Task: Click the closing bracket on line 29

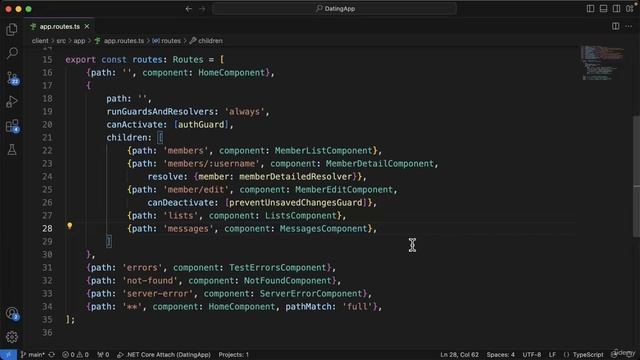Action: tap(109, 242)
